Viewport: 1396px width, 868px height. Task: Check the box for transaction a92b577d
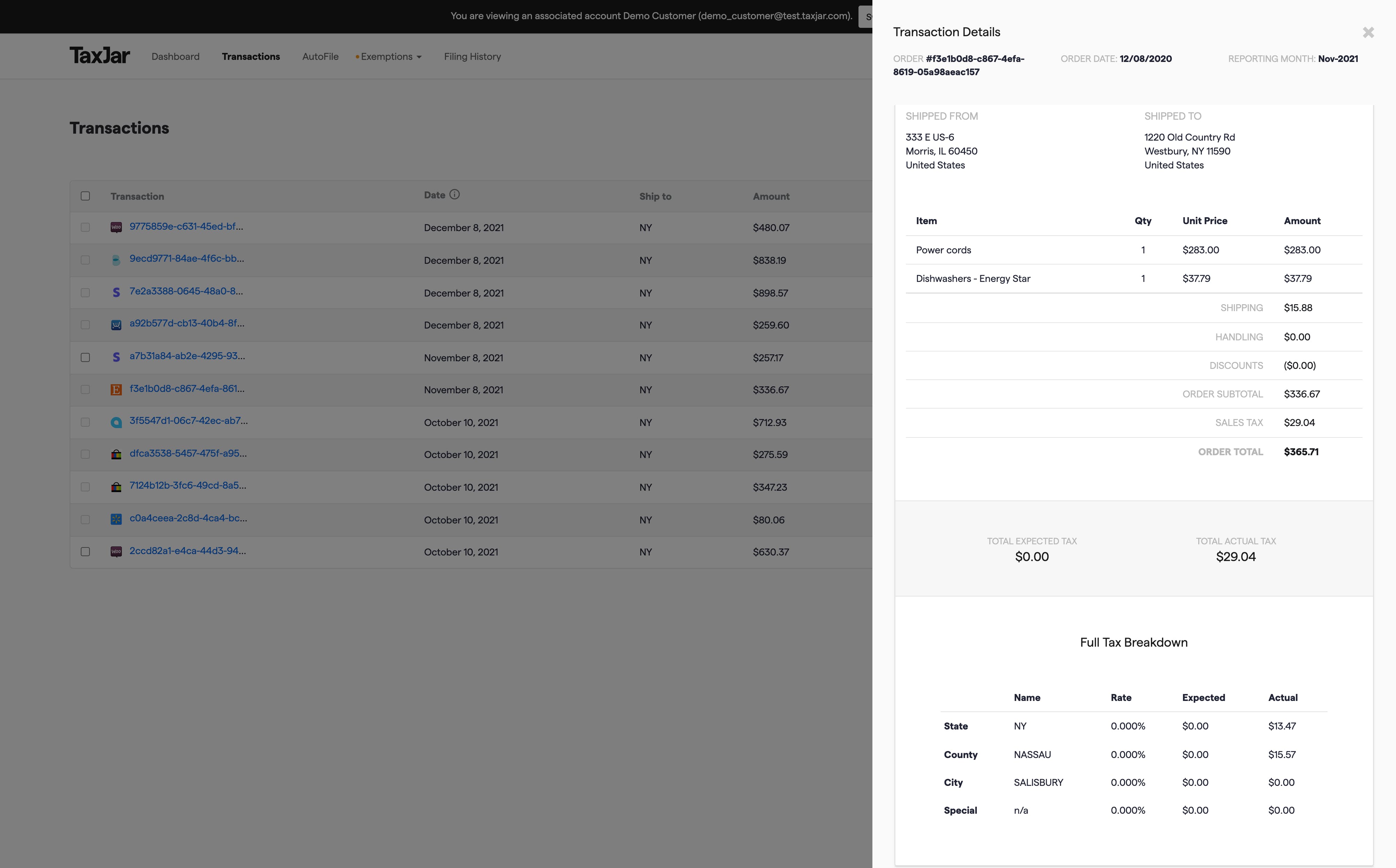click(85, 325)
